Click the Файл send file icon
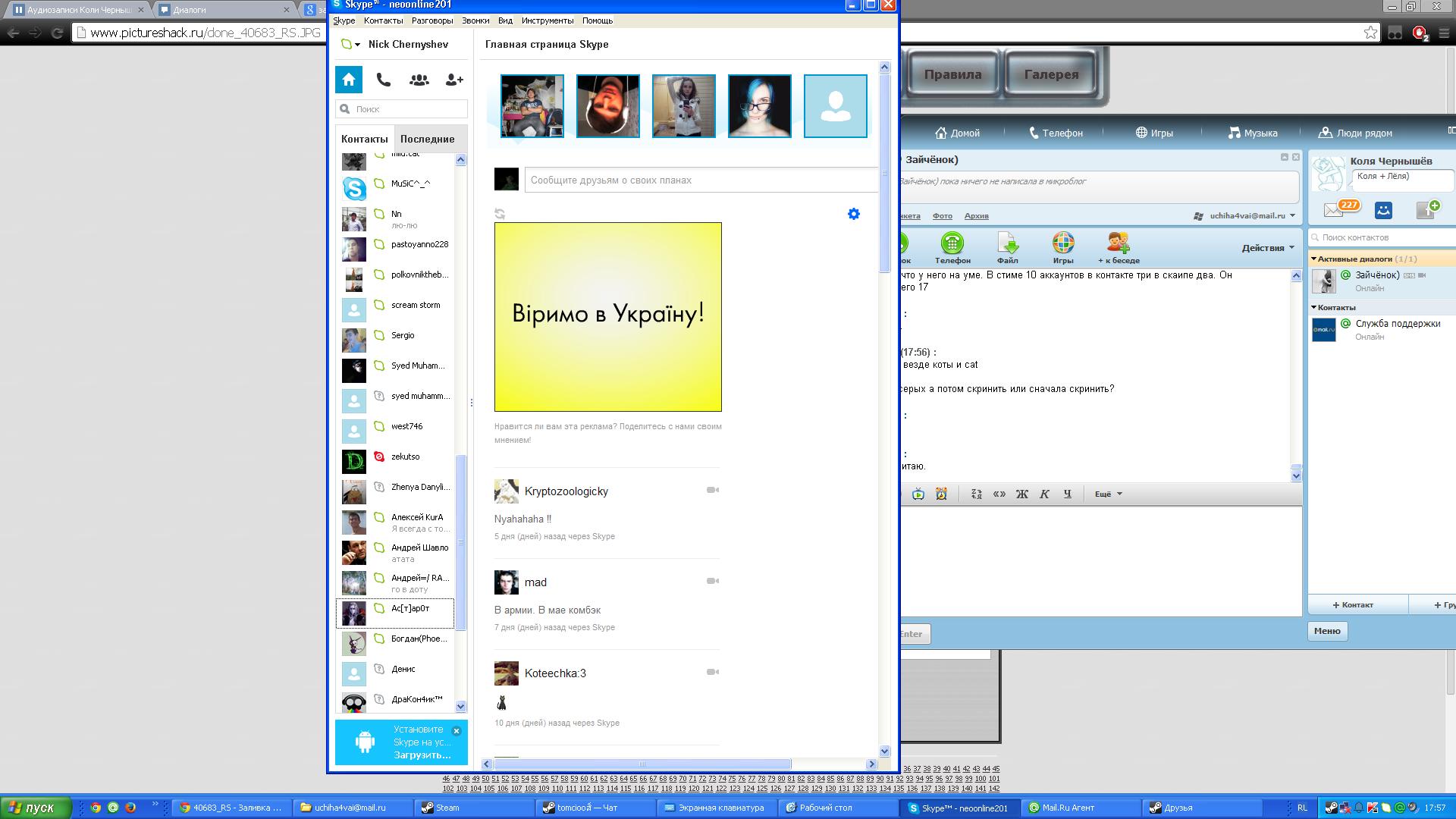 1007,244
